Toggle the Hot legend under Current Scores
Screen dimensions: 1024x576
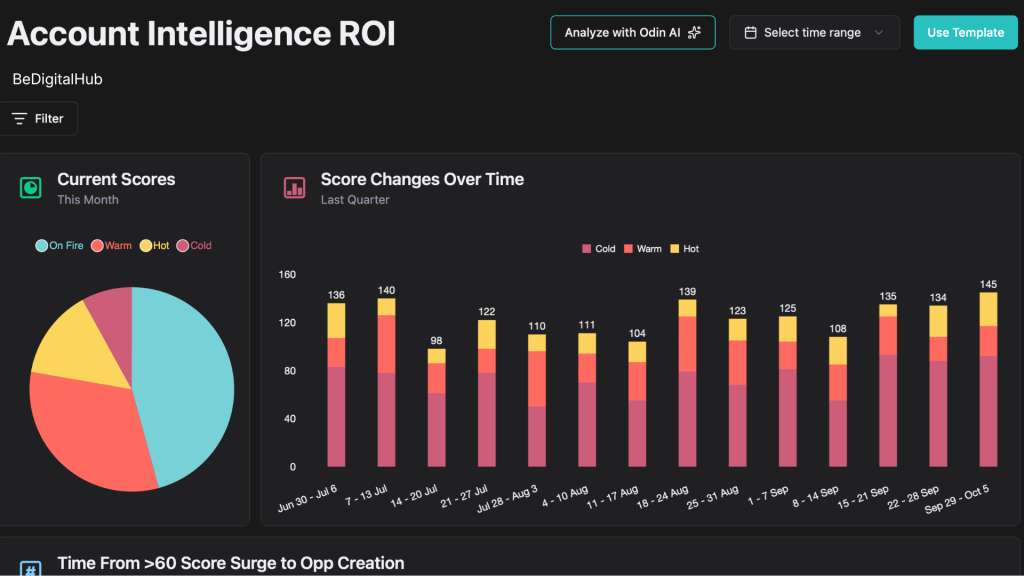[x=154, y=245]
